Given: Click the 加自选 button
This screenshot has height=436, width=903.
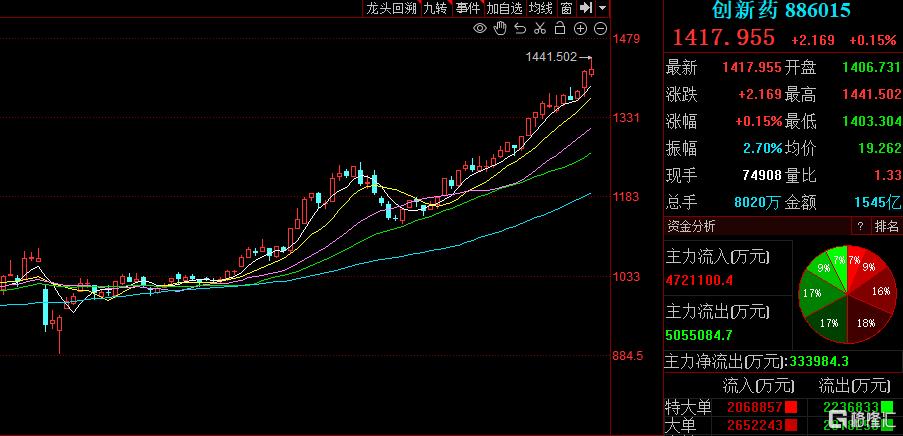Looking at the screenshot, I should click(504, 8).
